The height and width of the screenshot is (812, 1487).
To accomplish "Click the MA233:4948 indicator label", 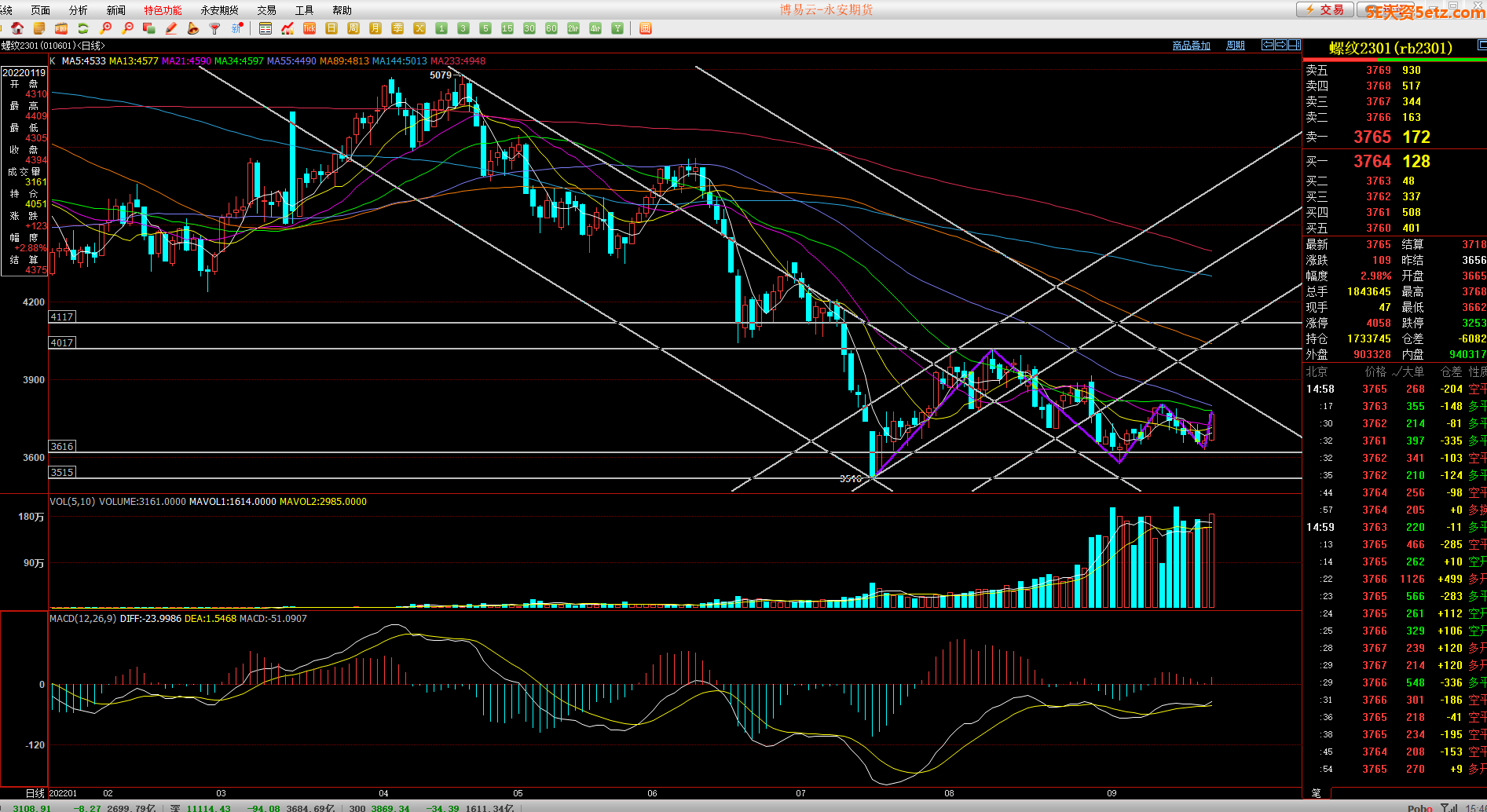I will click(458, 60).
